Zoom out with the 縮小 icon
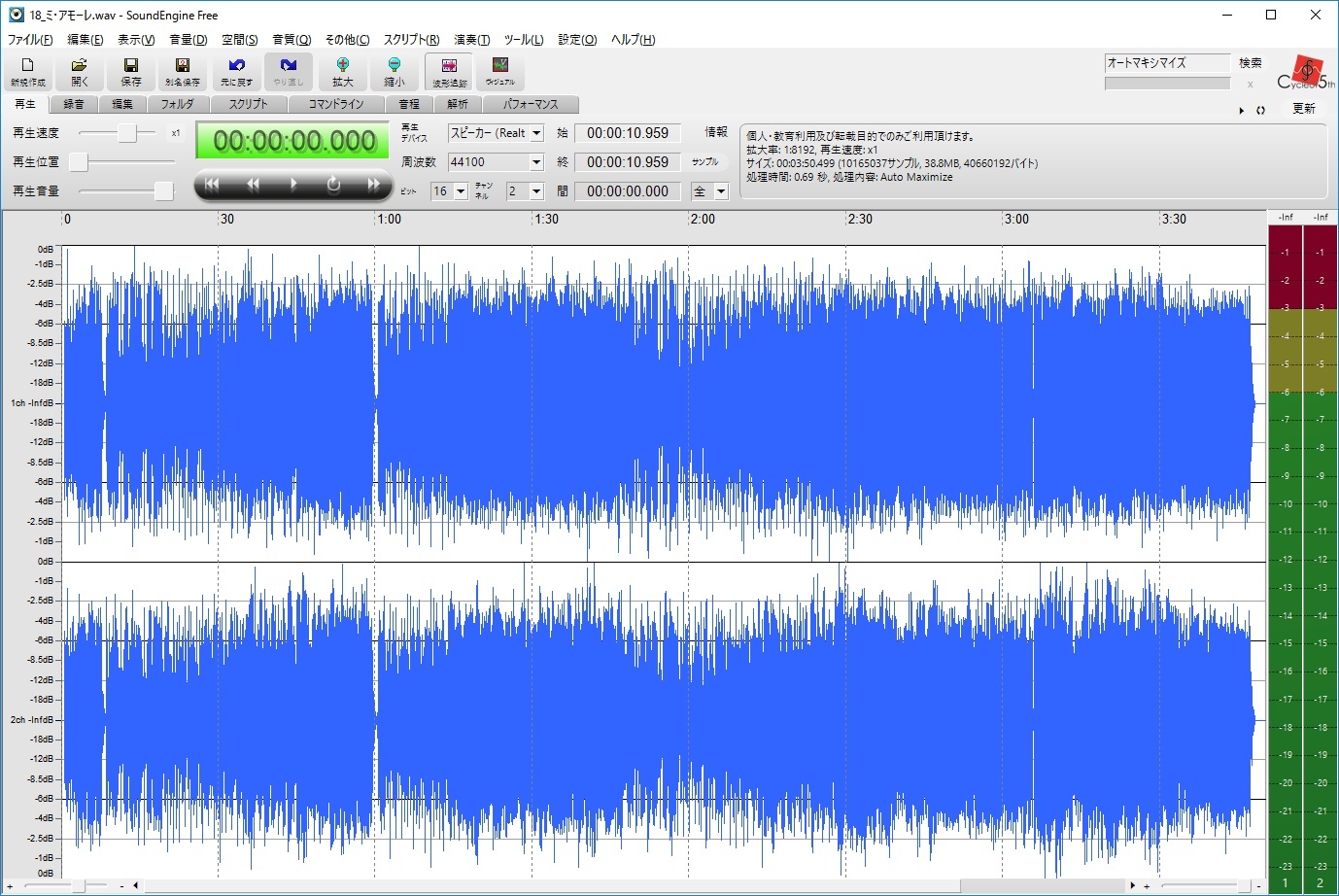 click(x=394, y=72)
